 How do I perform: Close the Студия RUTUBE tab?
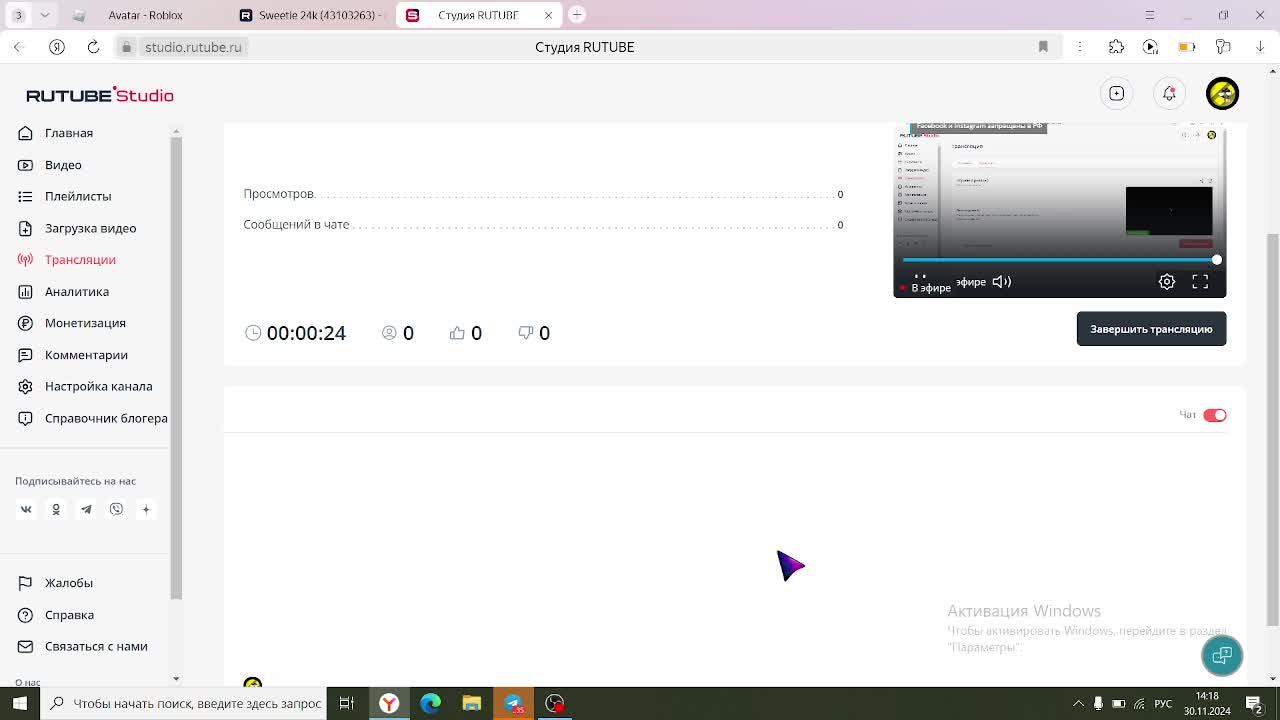click(x=548, y=15)
